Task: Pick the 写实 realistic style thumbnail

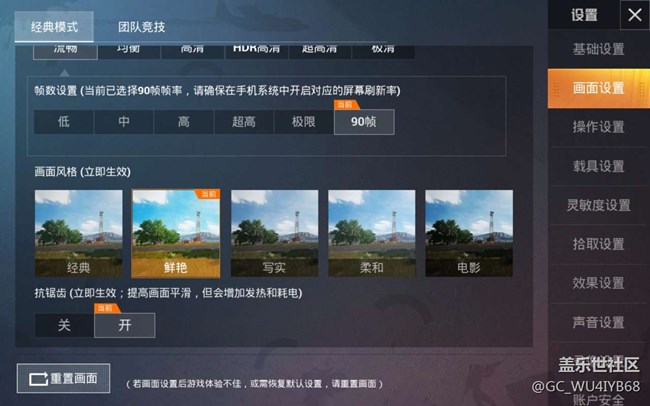Action: (x=274, y=233)
